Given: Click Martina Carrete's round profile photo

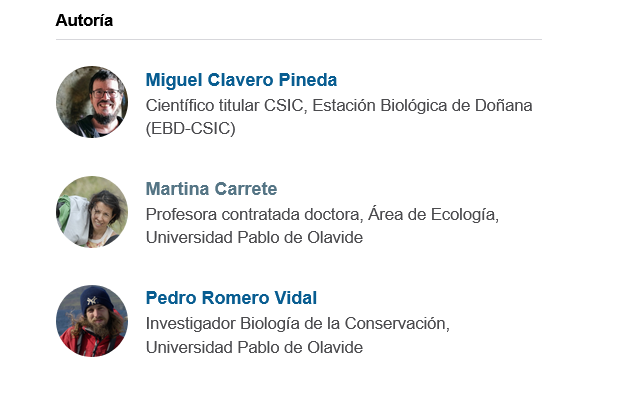Looking at the screenshot, I should click(92, 212).
